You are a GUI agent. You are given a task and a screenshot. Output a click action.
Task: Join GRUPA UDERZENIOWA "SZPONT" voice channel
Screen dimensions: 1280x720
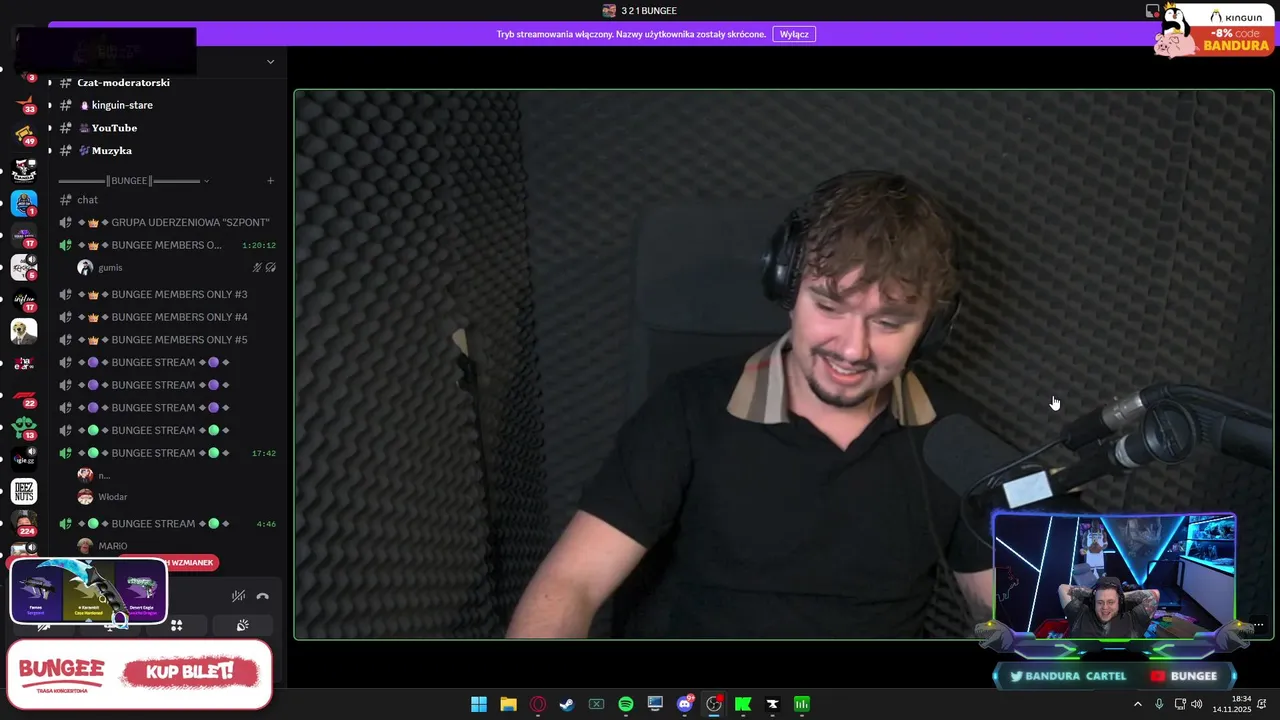166,222
